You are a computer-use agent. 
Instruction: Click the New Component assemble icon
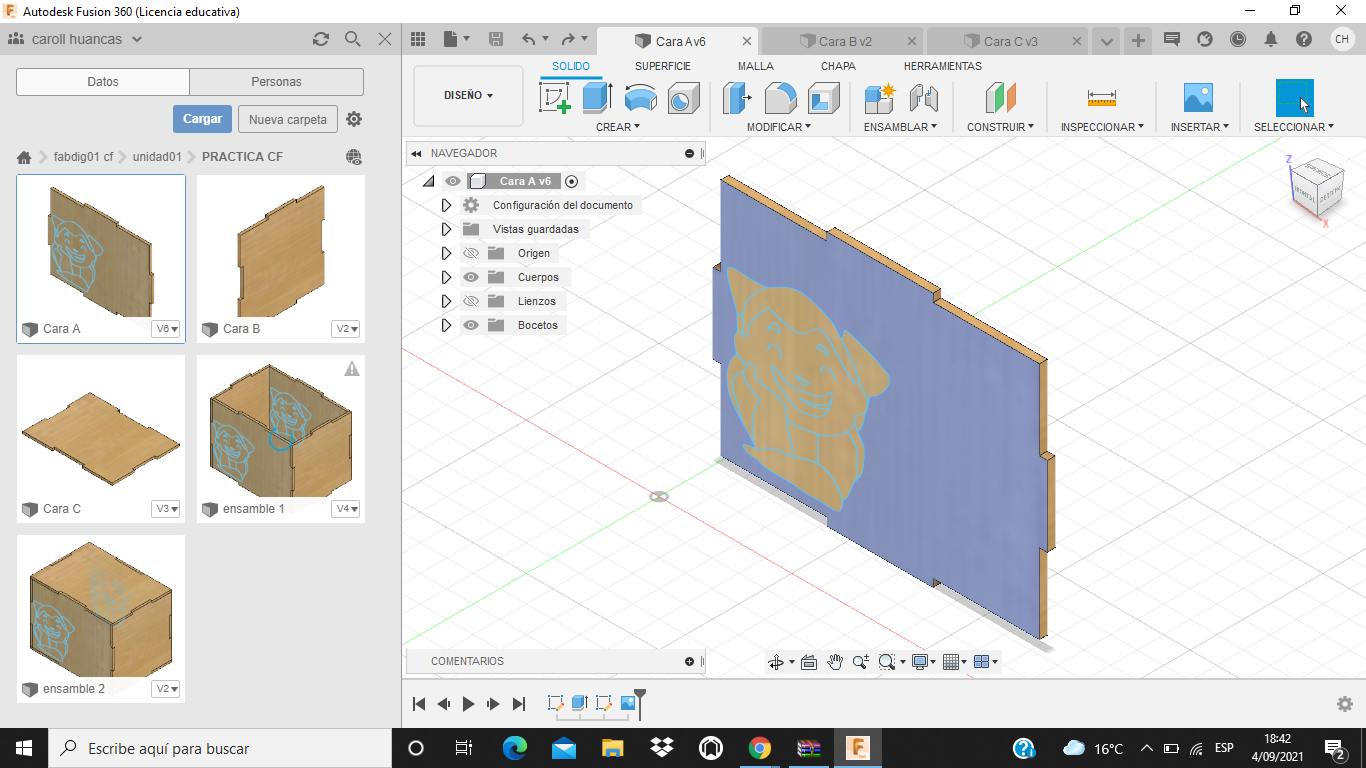pyautogui.click(x=880, y=98)
